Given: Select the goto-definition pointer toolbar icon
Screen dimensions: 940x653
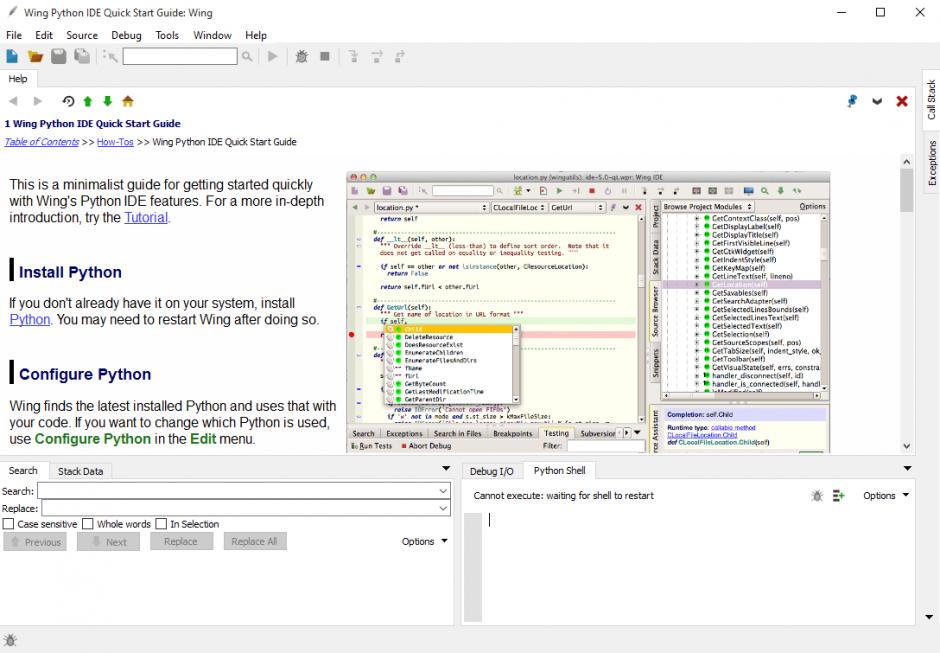Looking at the screenshot, I should point(110,56).
